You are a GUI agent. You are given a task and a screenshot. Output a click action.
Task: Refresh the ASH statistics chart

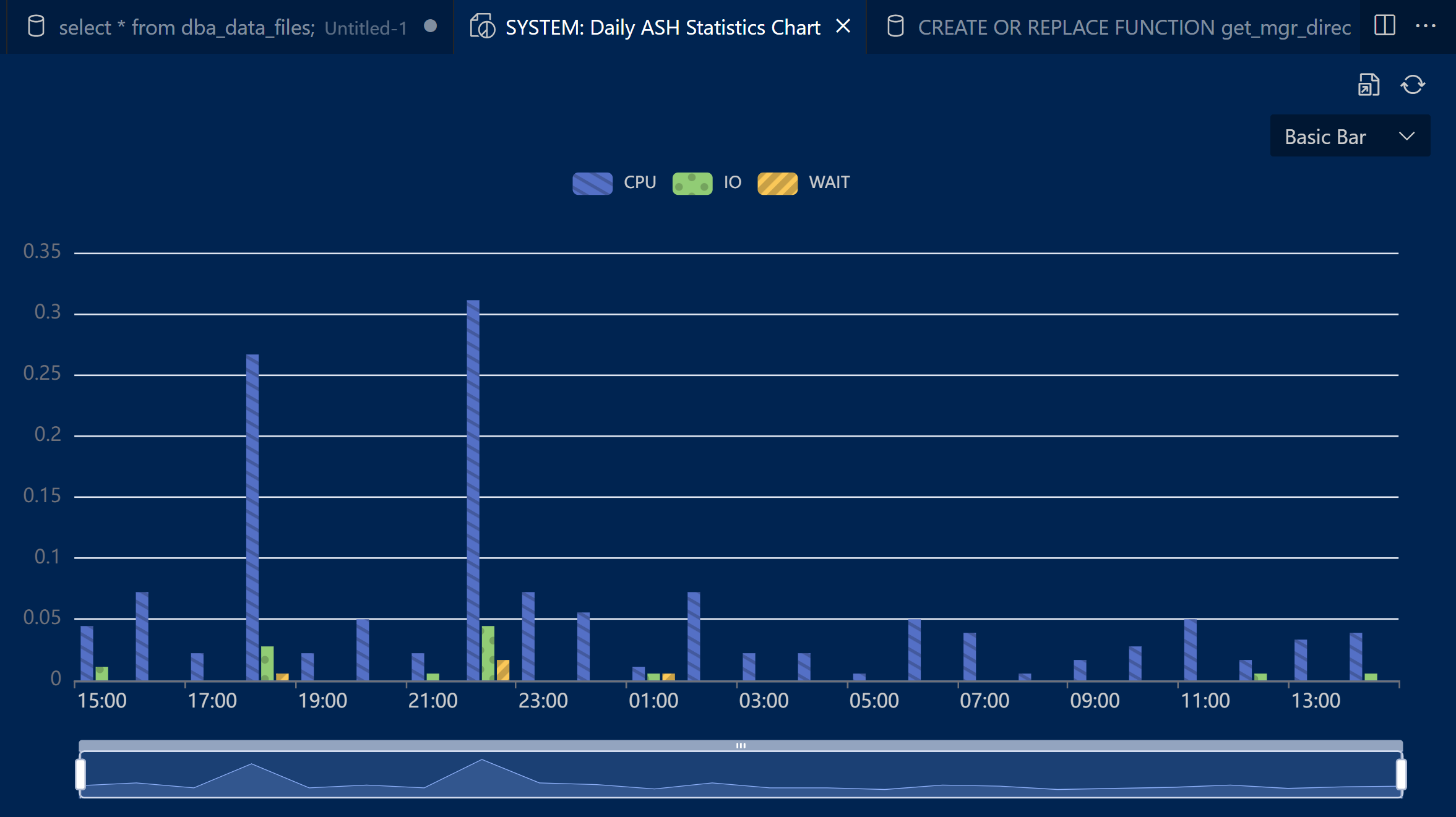point(1413,85)
